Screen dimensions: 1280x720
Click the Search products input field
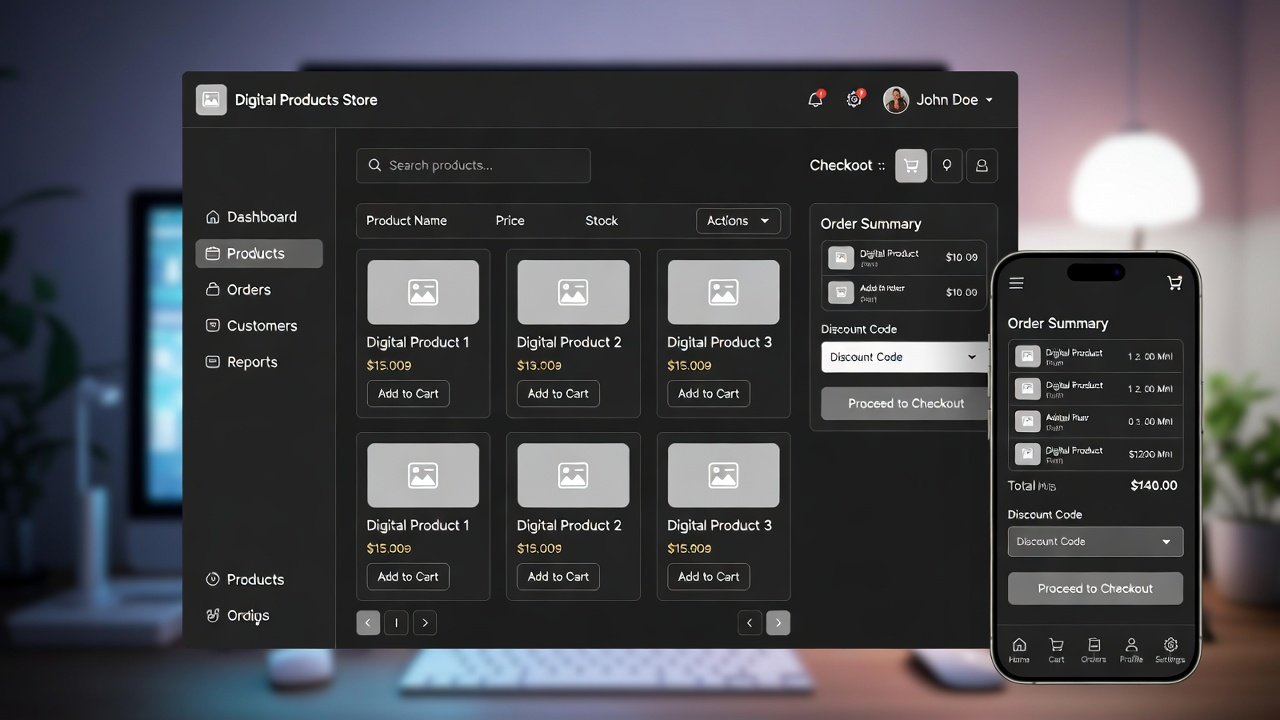473,166
